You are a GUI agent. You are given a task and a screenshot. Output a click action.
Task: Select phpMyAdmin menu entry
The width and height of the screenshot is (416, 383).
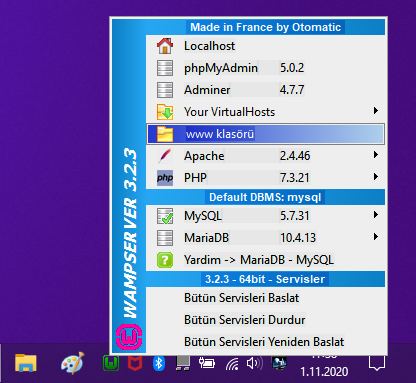(x=265, y=68)
